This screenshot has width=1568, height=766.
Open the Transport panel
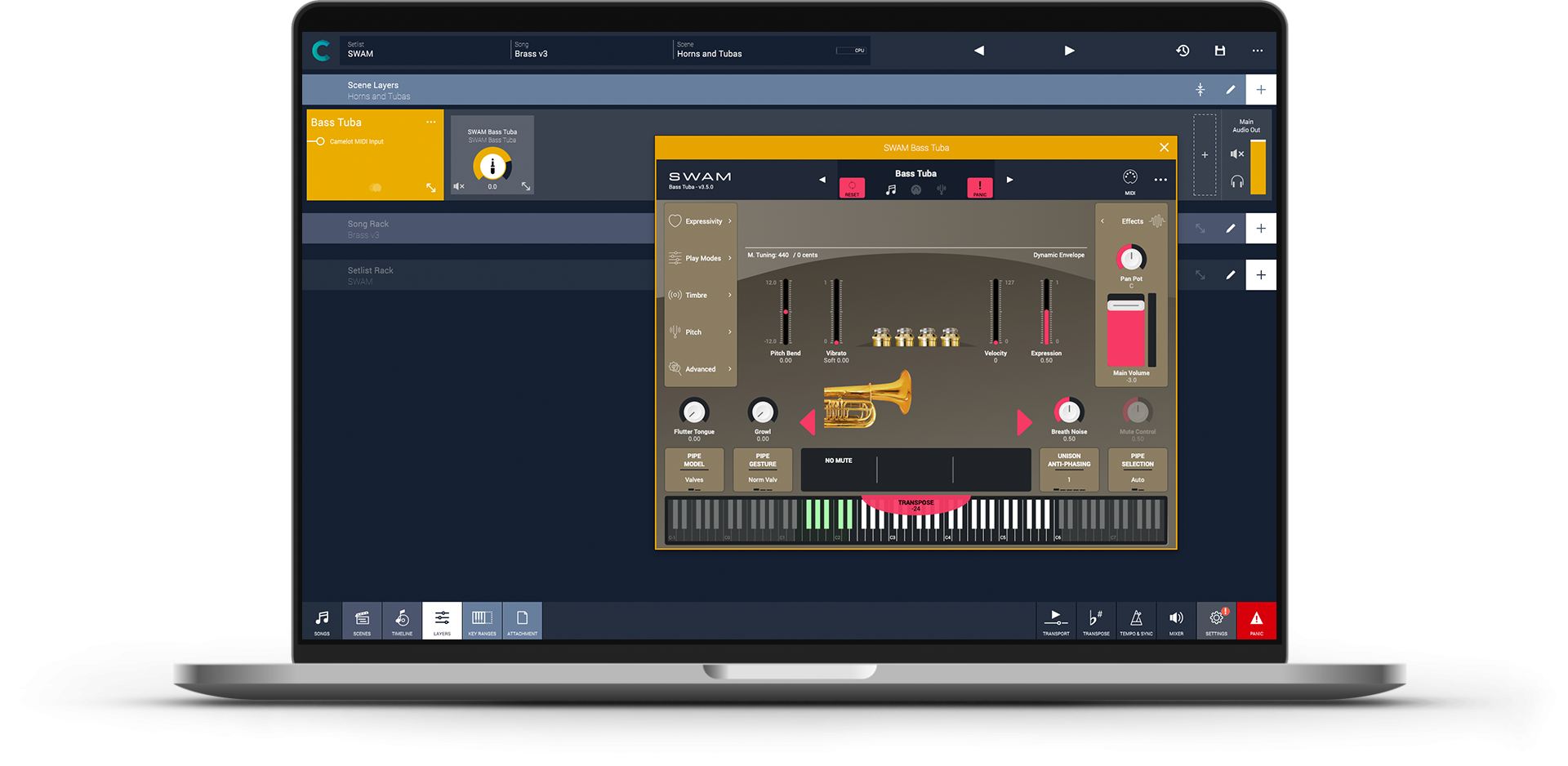[x=1056, y=621]
